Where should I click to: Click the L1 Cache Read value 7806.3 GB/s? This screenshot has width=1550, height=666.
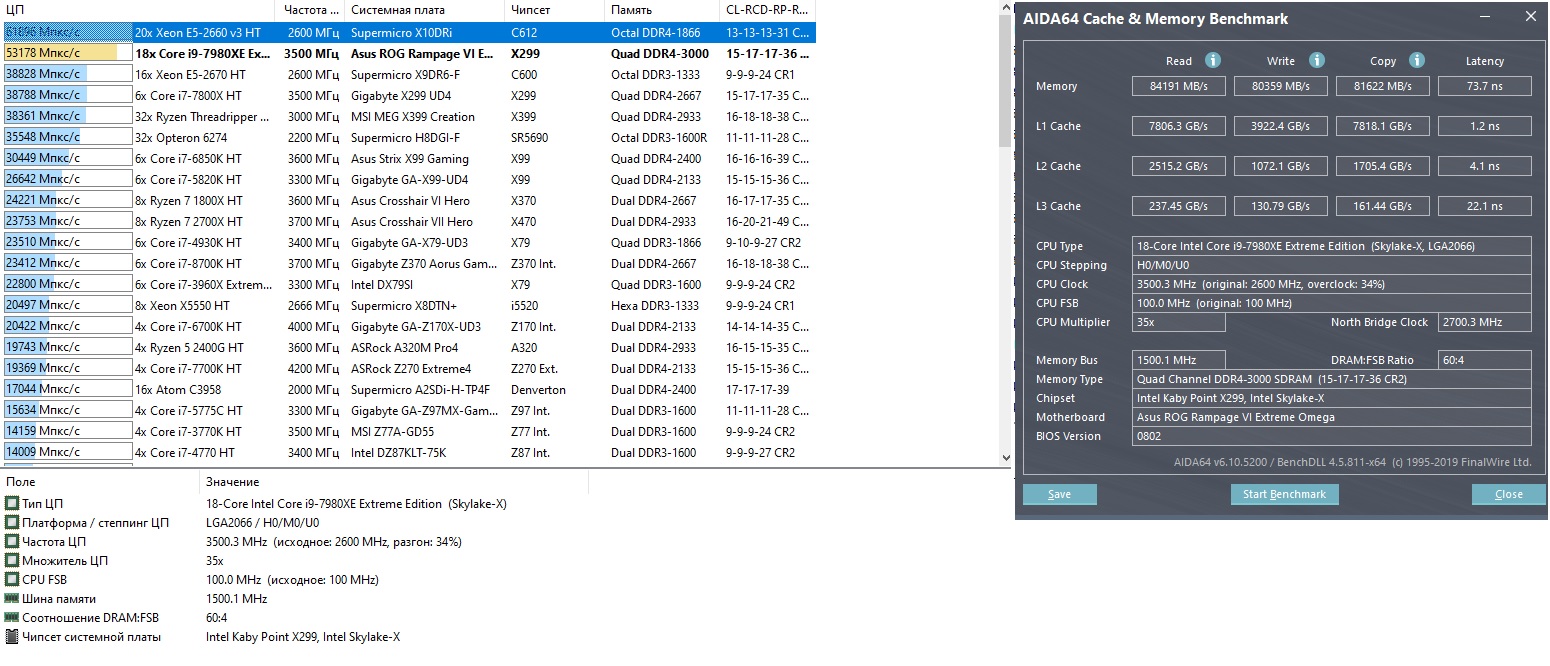pyautogui.click(x=1179, y=126)
